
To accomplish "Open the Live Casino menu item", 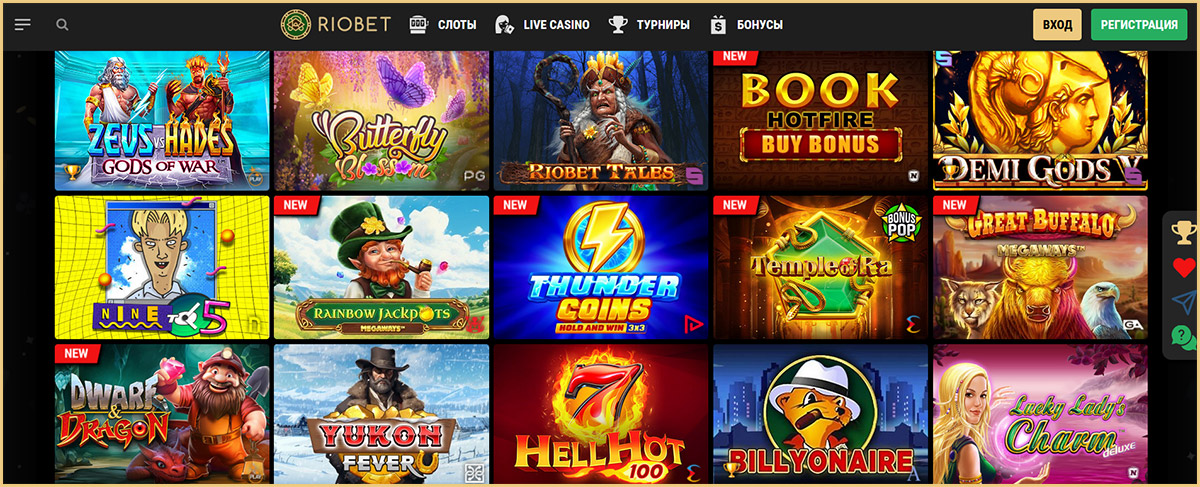I will pos(542,24).
